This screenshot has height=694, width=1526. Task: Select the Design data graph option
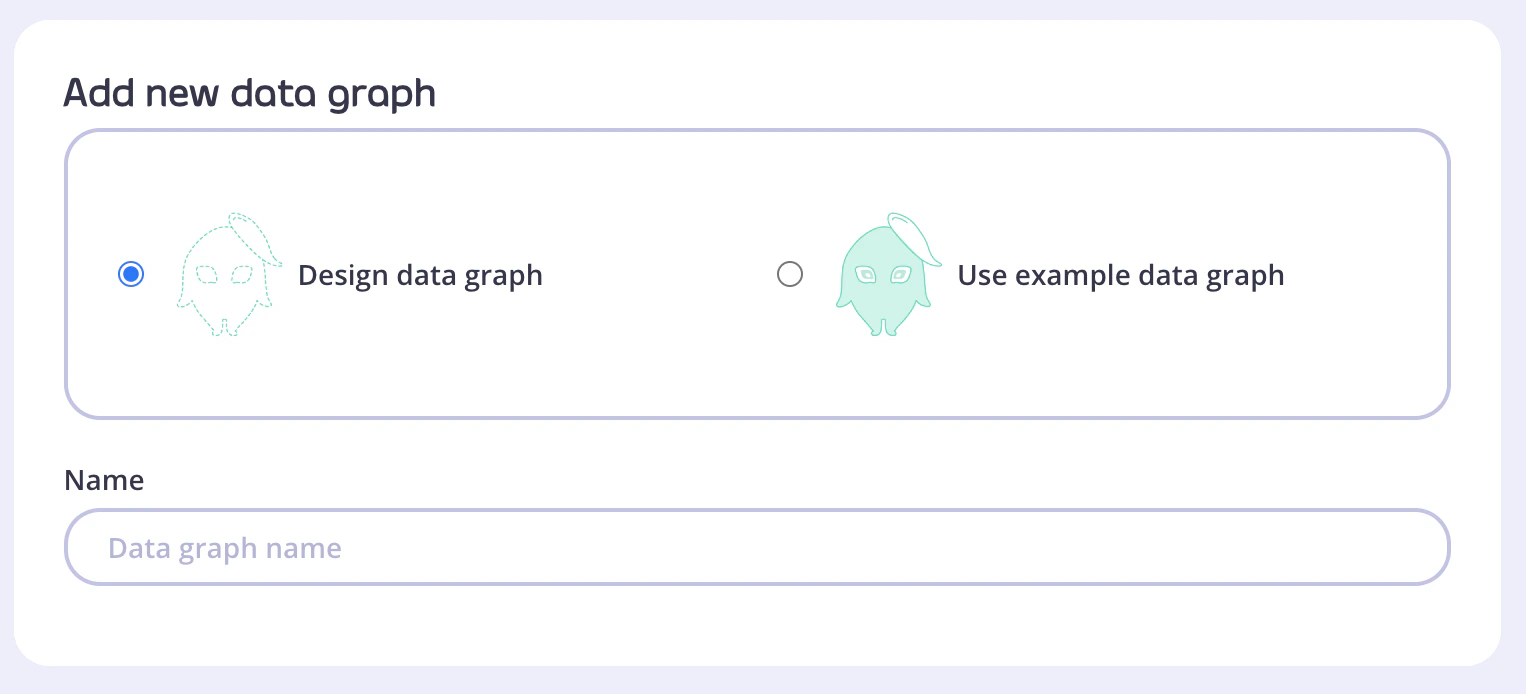click(131, 273)
